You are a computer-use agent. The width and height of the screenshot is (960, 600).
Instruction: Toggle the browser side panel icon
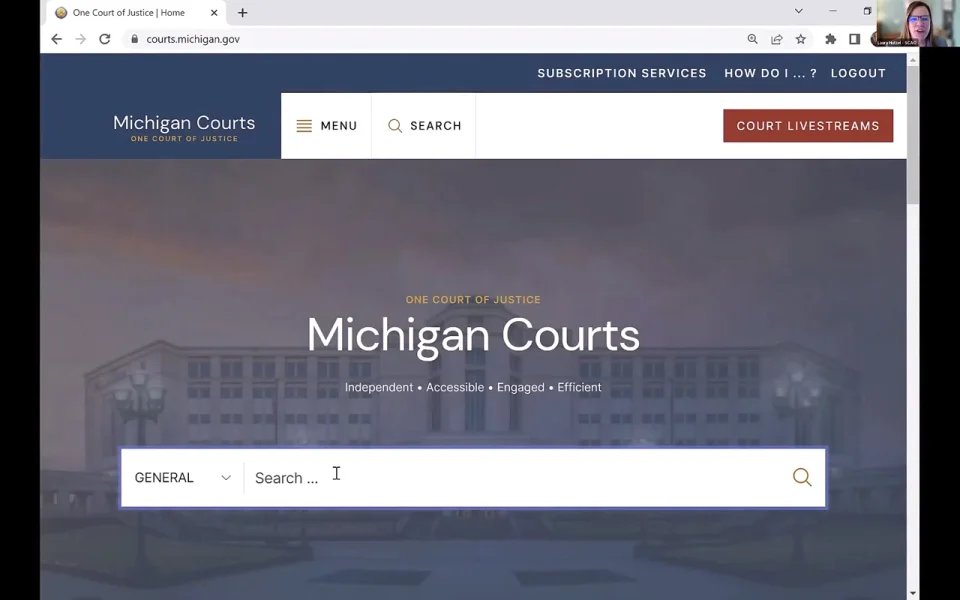(x=855, y=39)
